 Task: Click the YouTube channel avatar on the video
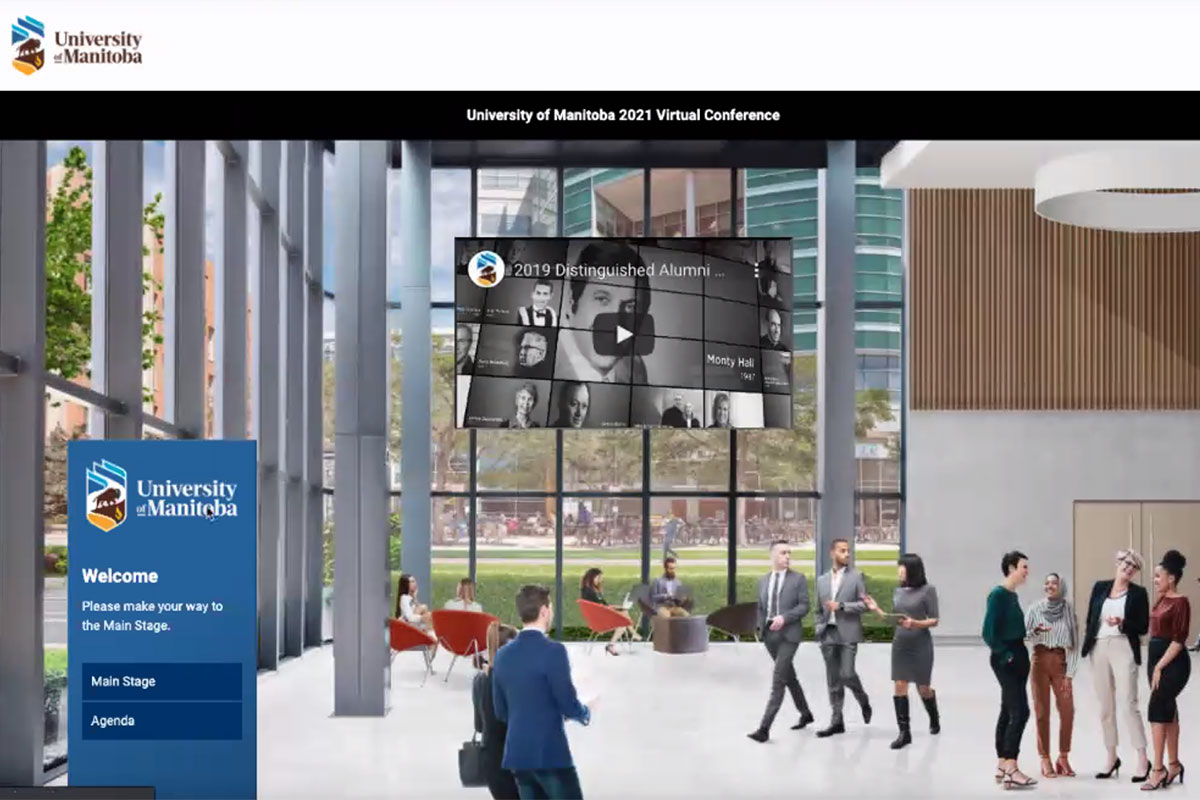click(487, 268)
